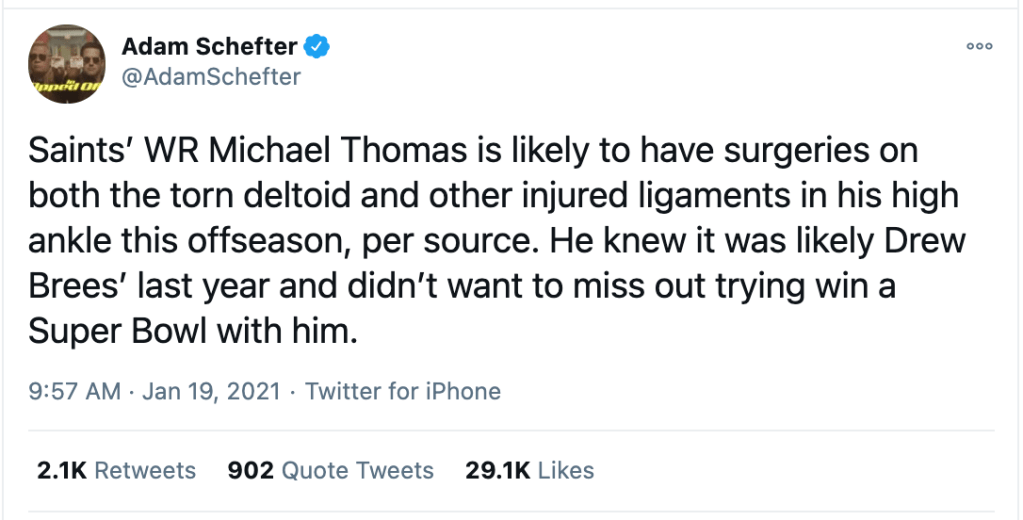Show the 29.1K Likes list
The height and width of the screenshot is (520, 1023).
click(x=530, y=470)
